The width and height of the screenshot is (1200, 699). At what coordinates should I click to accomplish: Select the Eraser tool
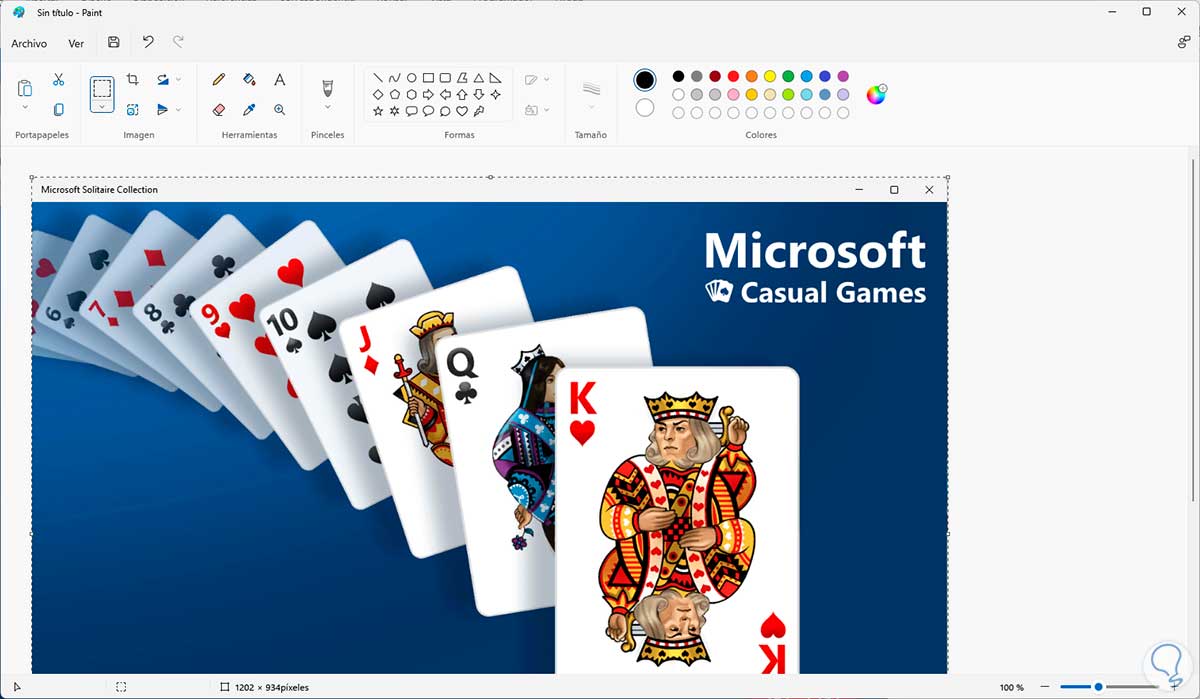point(219,109)
